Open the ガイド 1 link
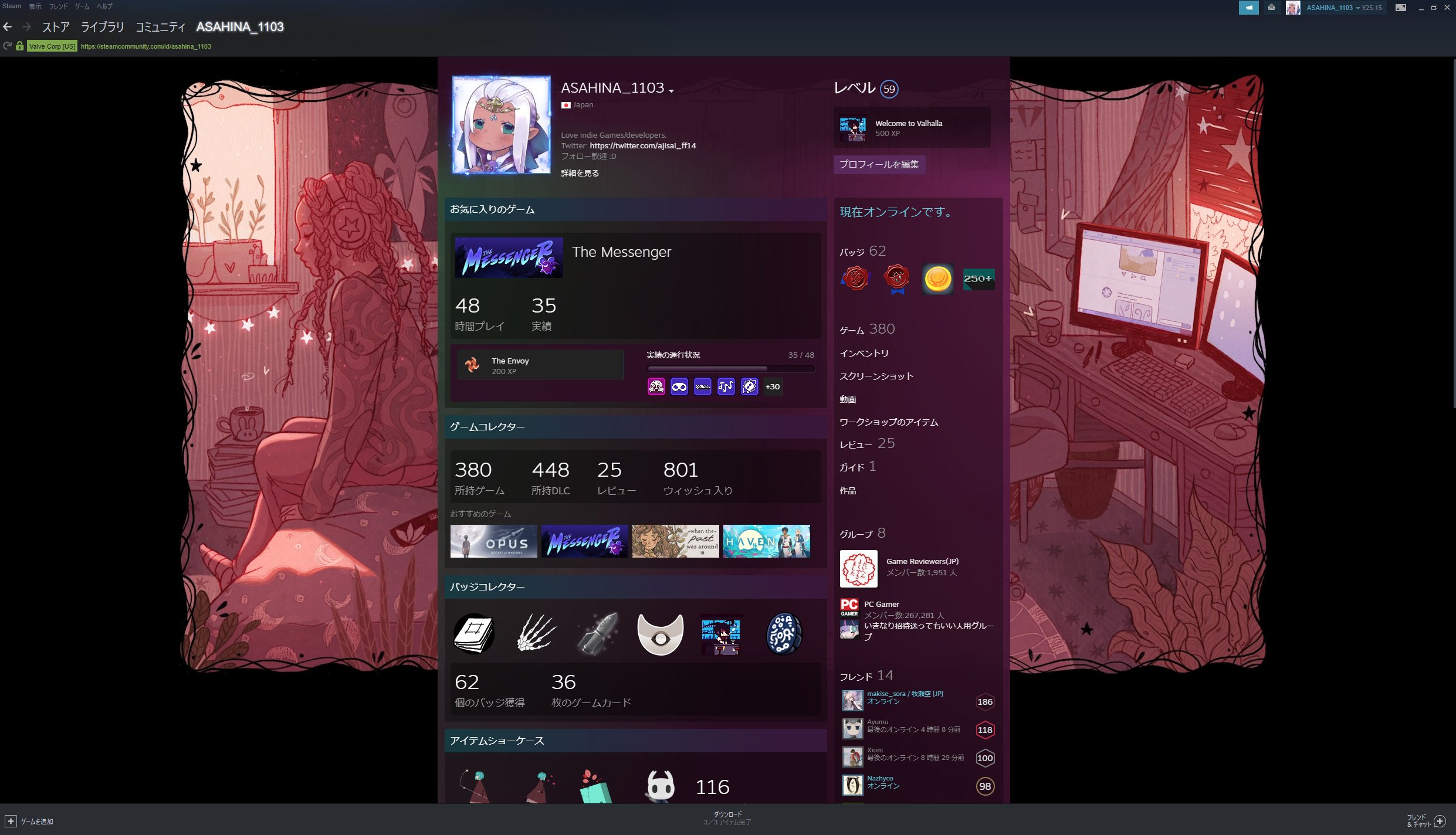The height and width of the screenshot is (835, 1456). pos(858,467)
